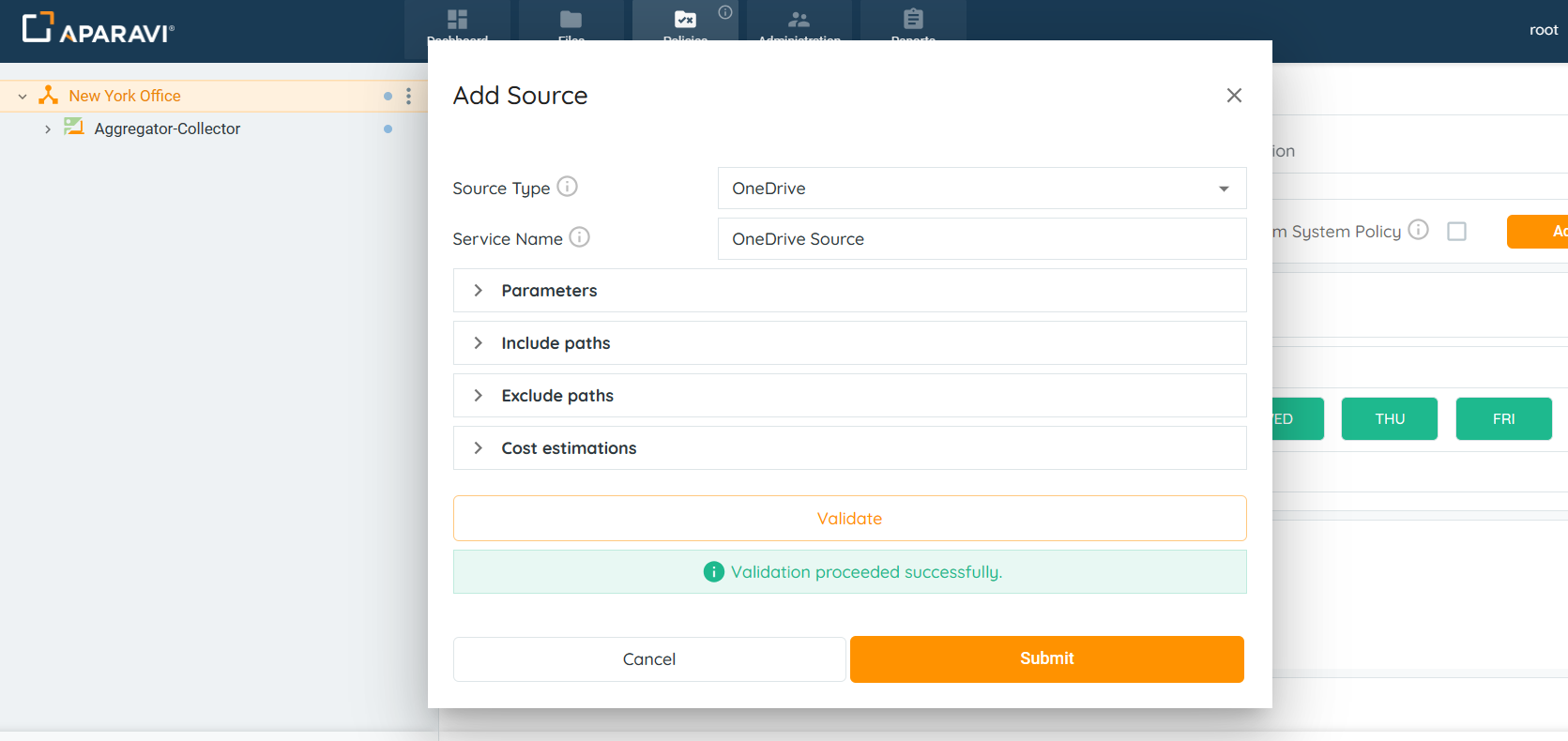Open the Administration people icon
The image size is (1568, 741).
[799, 20]
